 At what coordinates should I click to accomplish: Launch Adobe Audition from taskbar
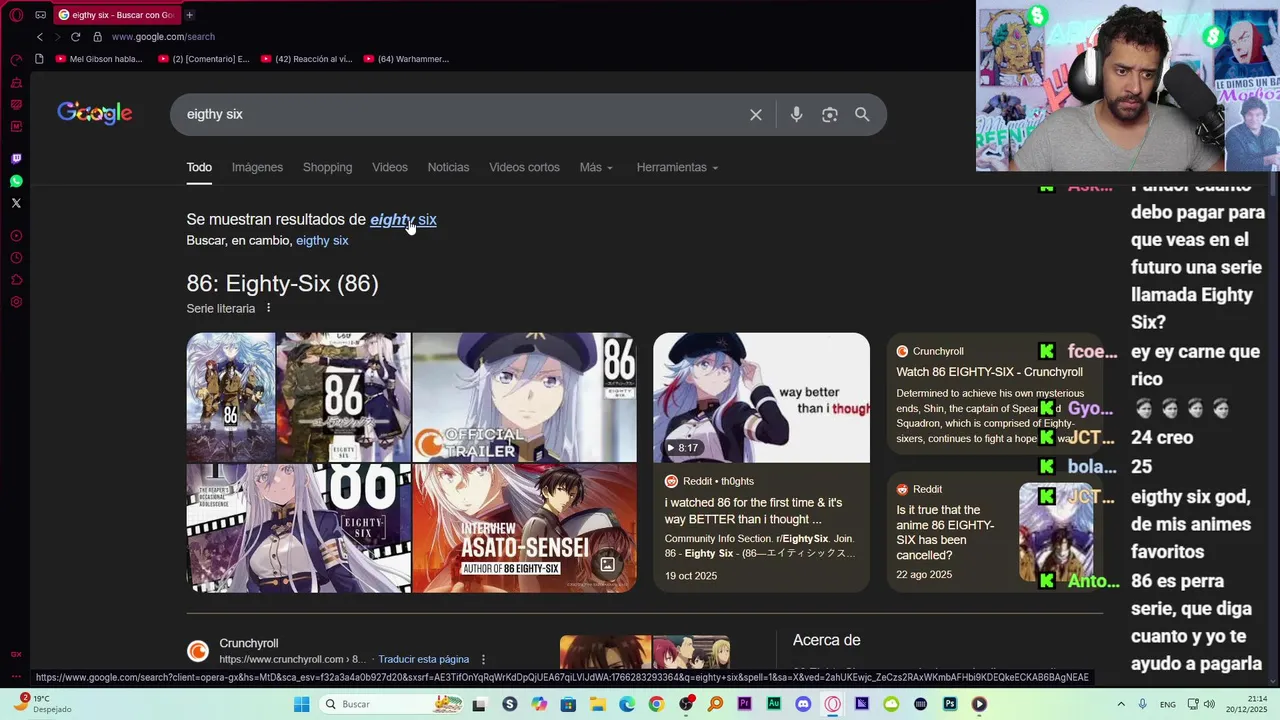click(x=774, y=704)
